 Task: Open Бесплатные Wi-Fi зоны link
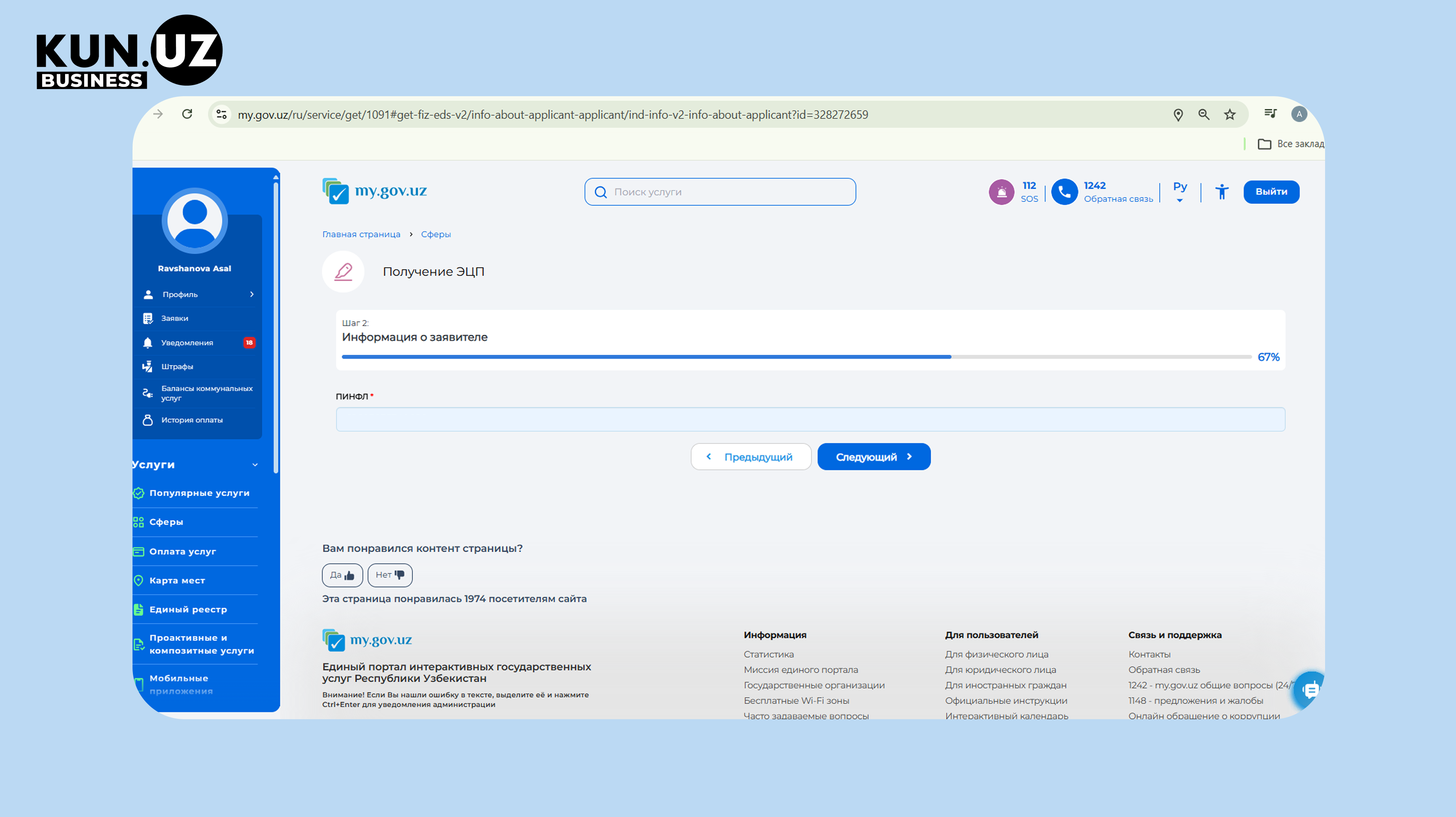point(796,701)
